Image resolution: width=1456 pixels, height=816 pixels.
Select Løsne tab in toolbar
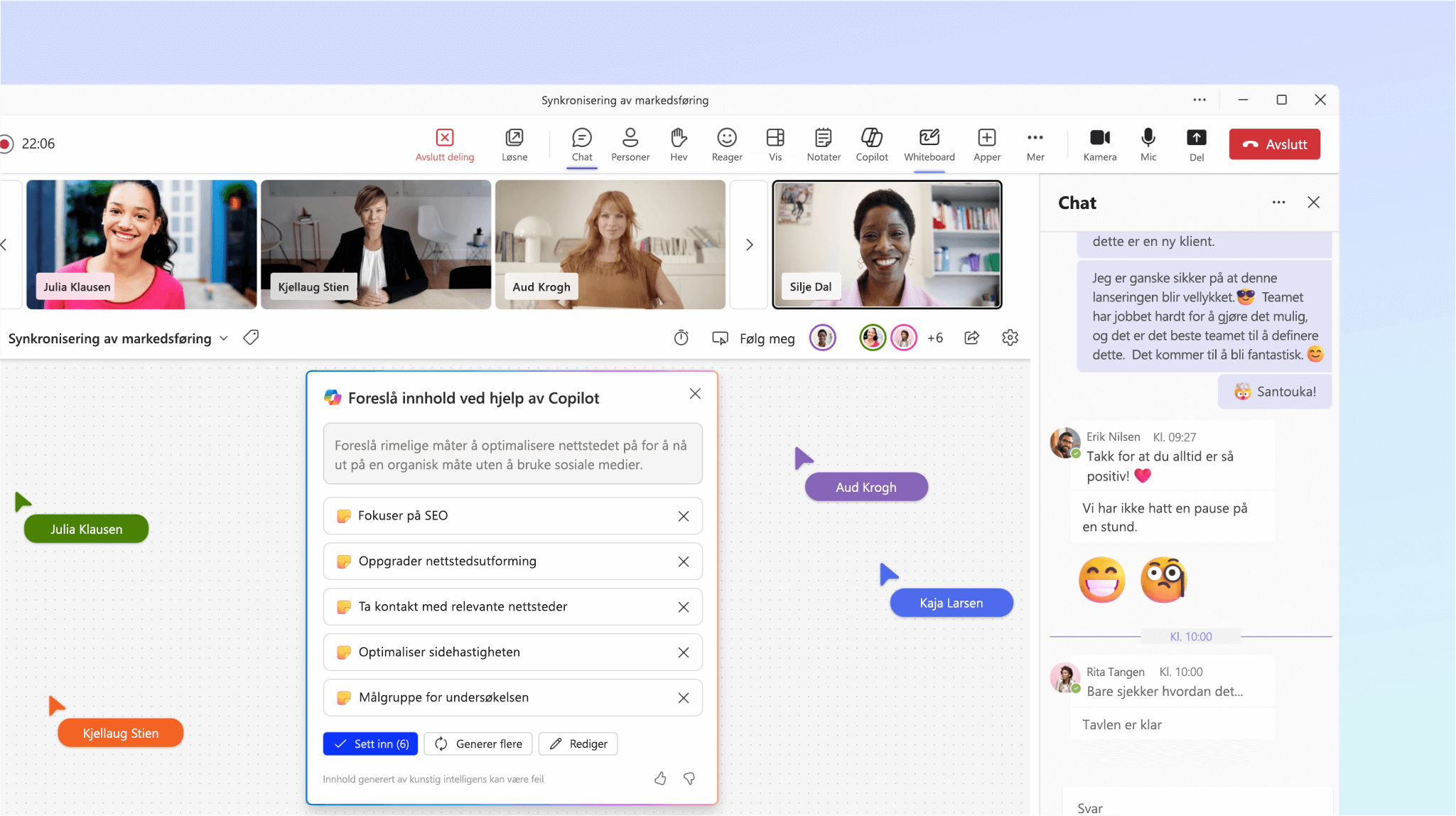pyautogui.click(x=515, y=144)
